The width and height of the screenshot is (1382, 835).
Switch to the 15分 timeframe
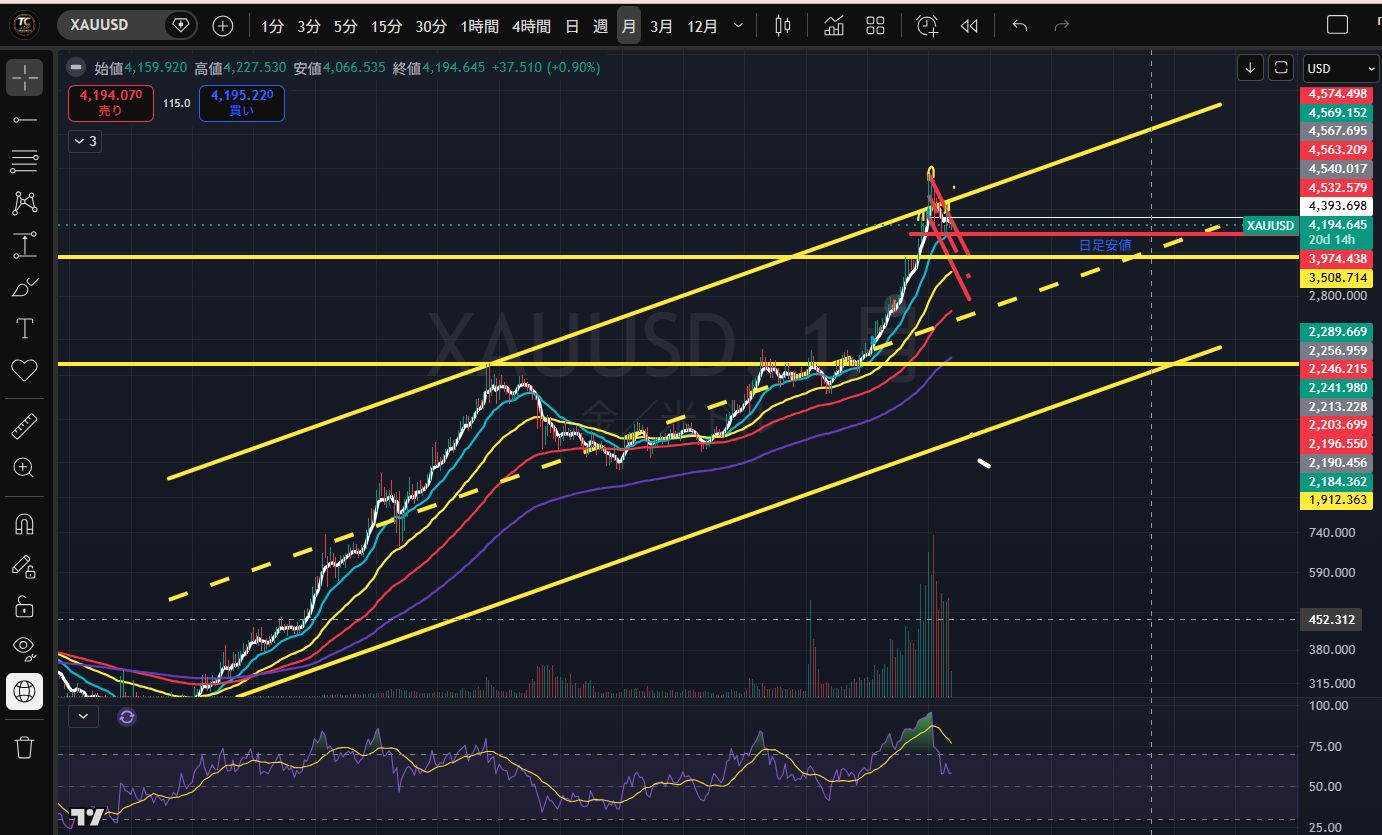click(386, 26)
